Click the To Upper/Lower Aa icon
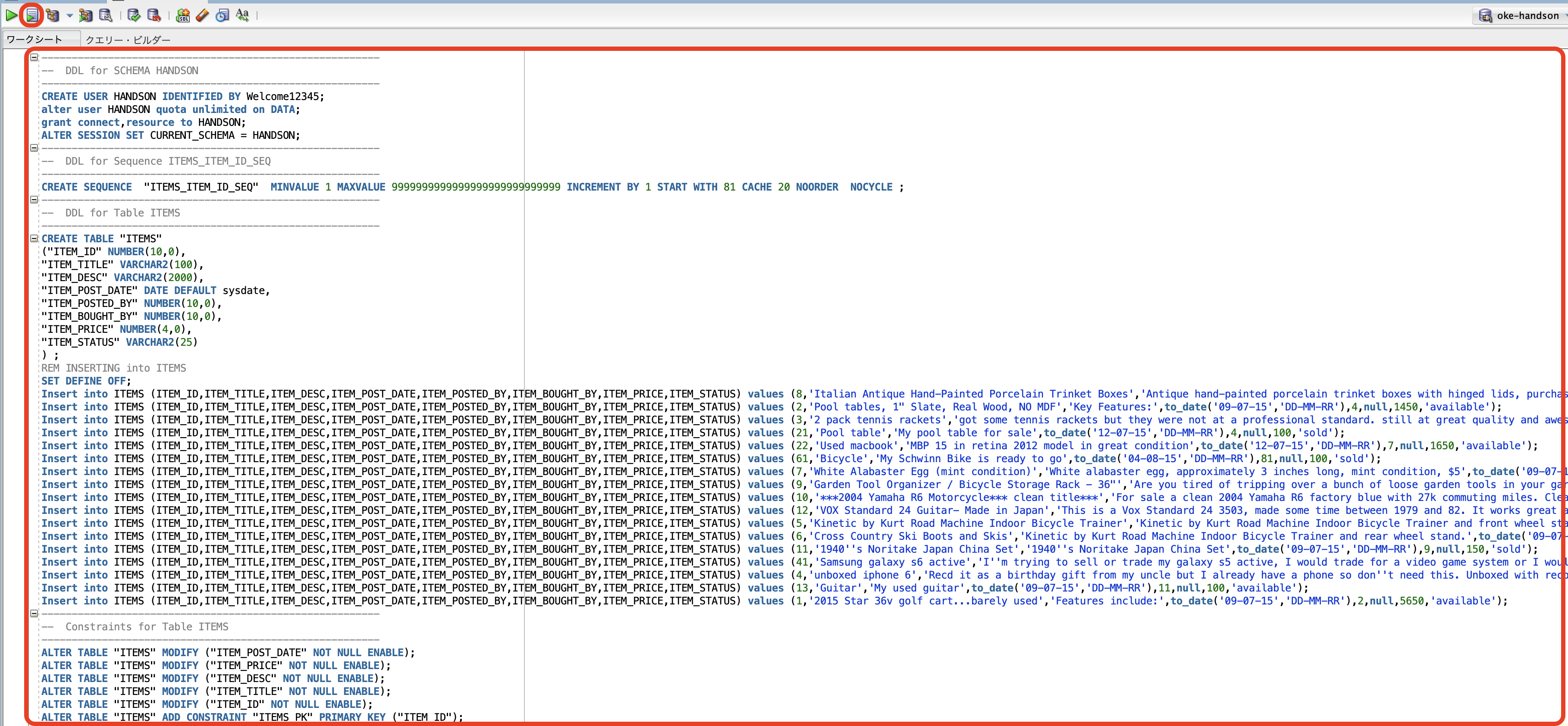 tap(242, 15)
